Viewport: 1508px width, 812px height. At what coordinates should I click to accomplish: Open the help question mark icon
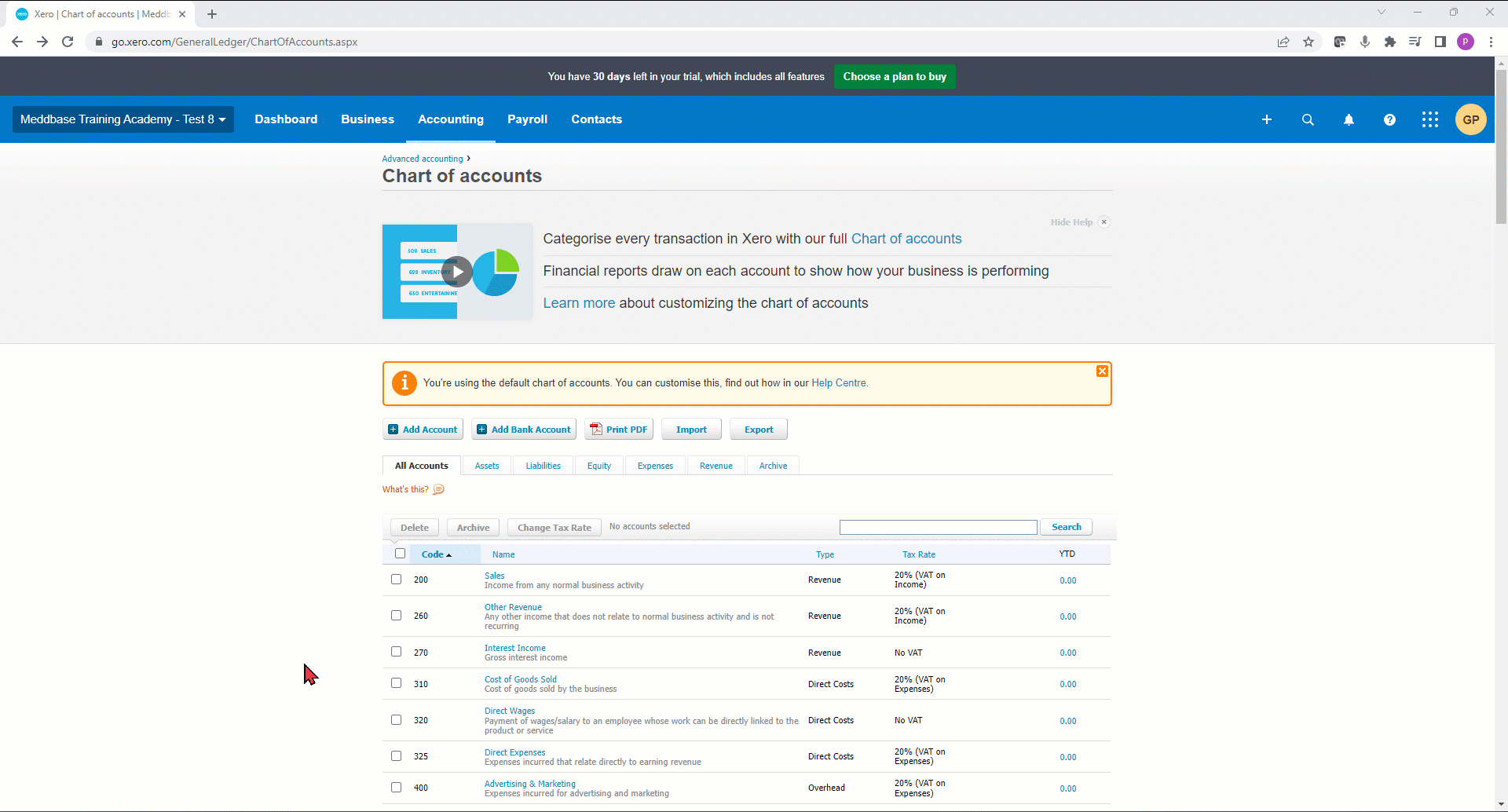click(1389, 119)
